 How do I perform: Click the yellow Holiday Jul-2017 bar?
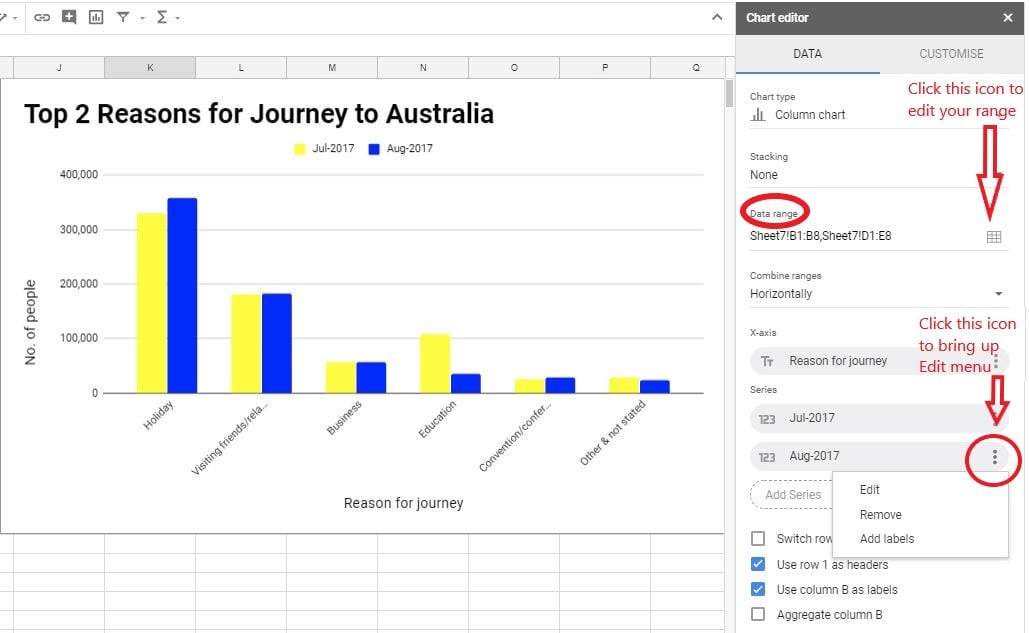click(152, 303)
